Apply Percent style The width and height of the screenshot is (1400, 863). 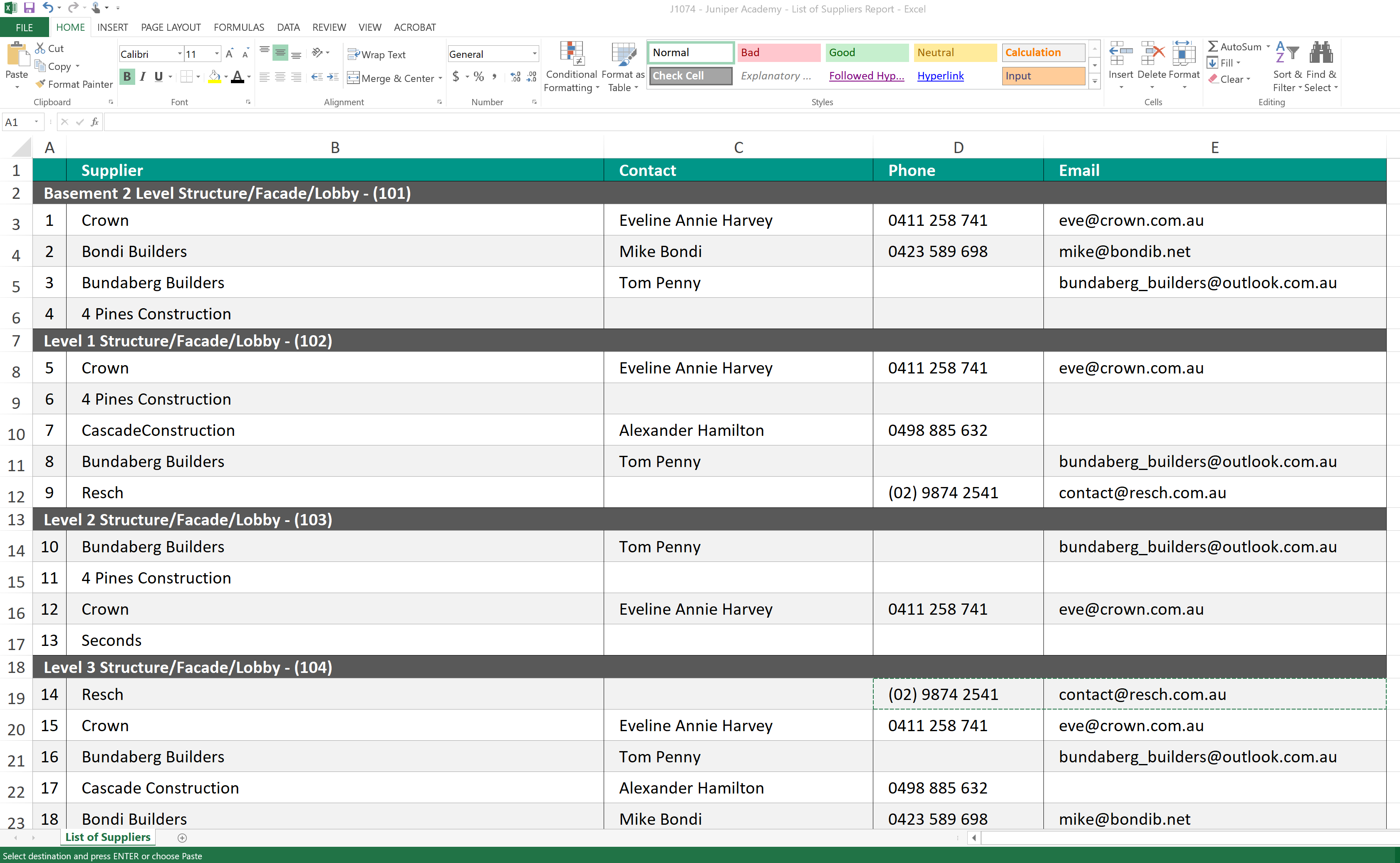click(479, 77)
